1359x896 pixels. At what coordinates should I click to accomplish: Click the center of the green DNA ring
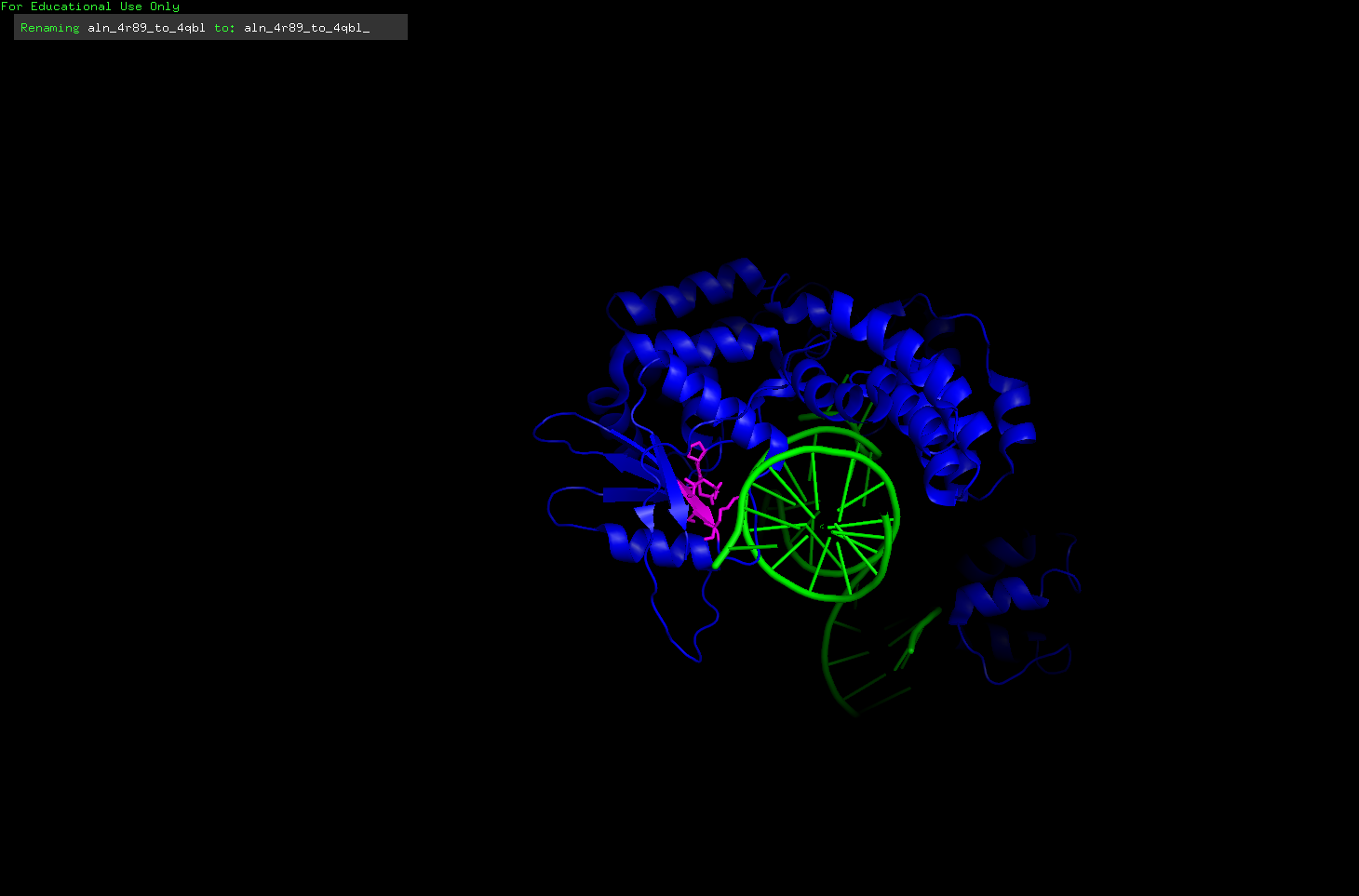(x=820, y=526)
